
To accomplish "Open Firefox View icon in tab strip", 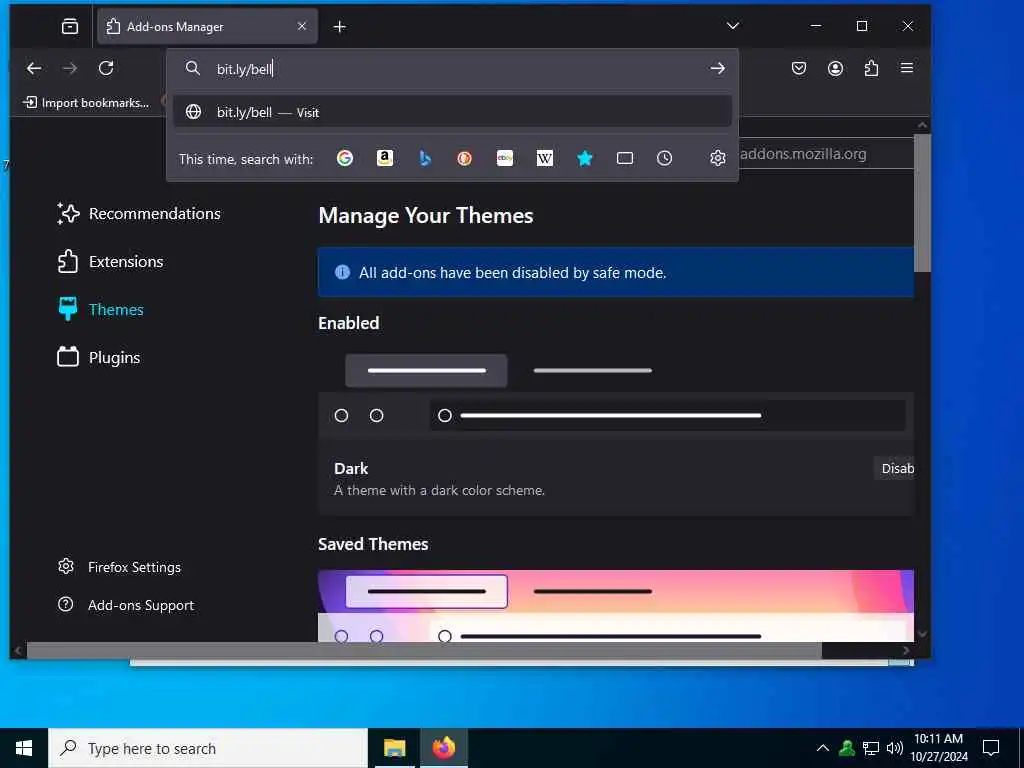I will (x=70, y=26).
